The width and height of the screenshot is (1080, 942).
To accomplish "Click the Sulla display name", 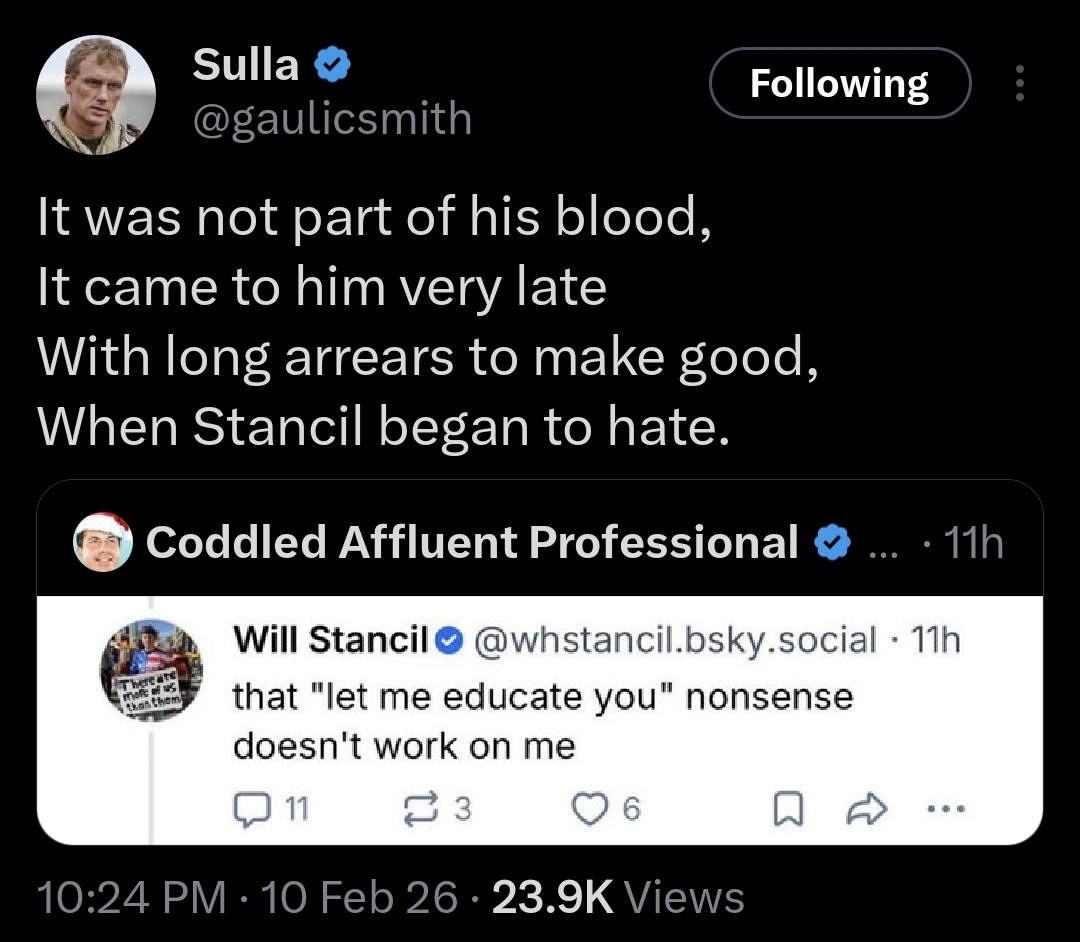I will click(x=245, y=65).
